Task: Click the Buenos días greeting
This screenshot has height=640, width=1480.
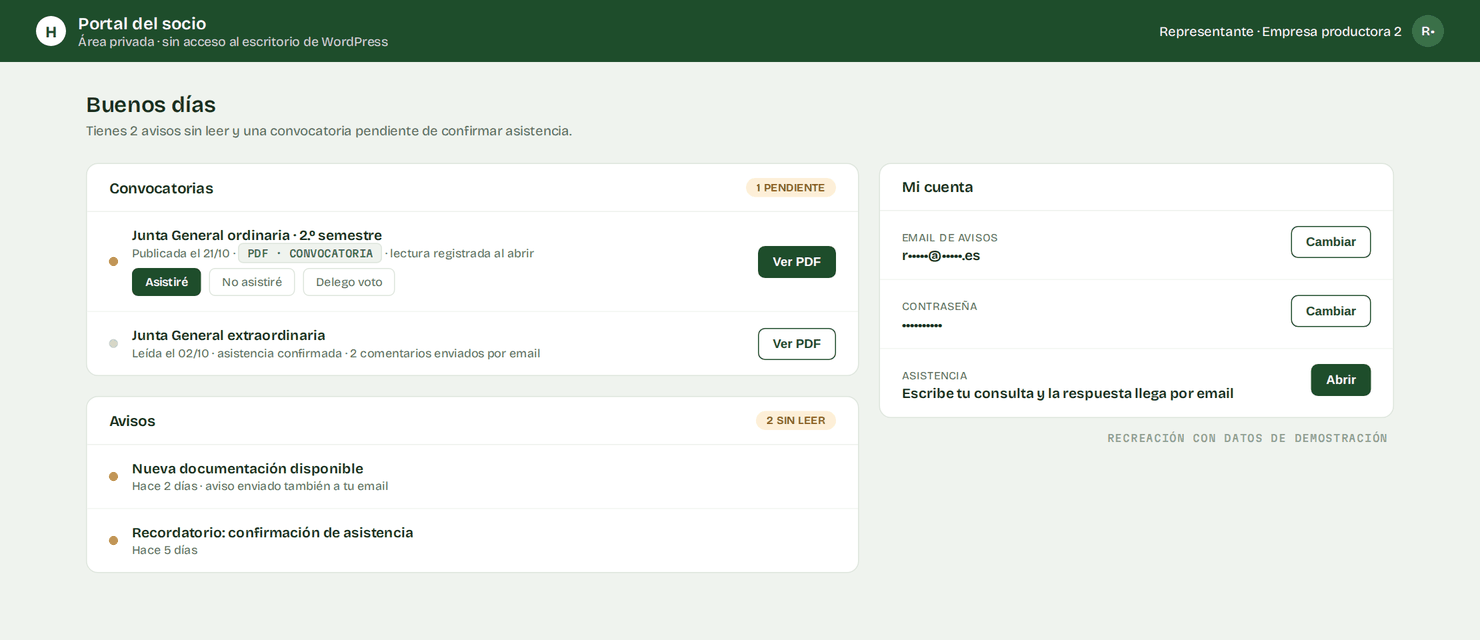Action: pos(151,105)
